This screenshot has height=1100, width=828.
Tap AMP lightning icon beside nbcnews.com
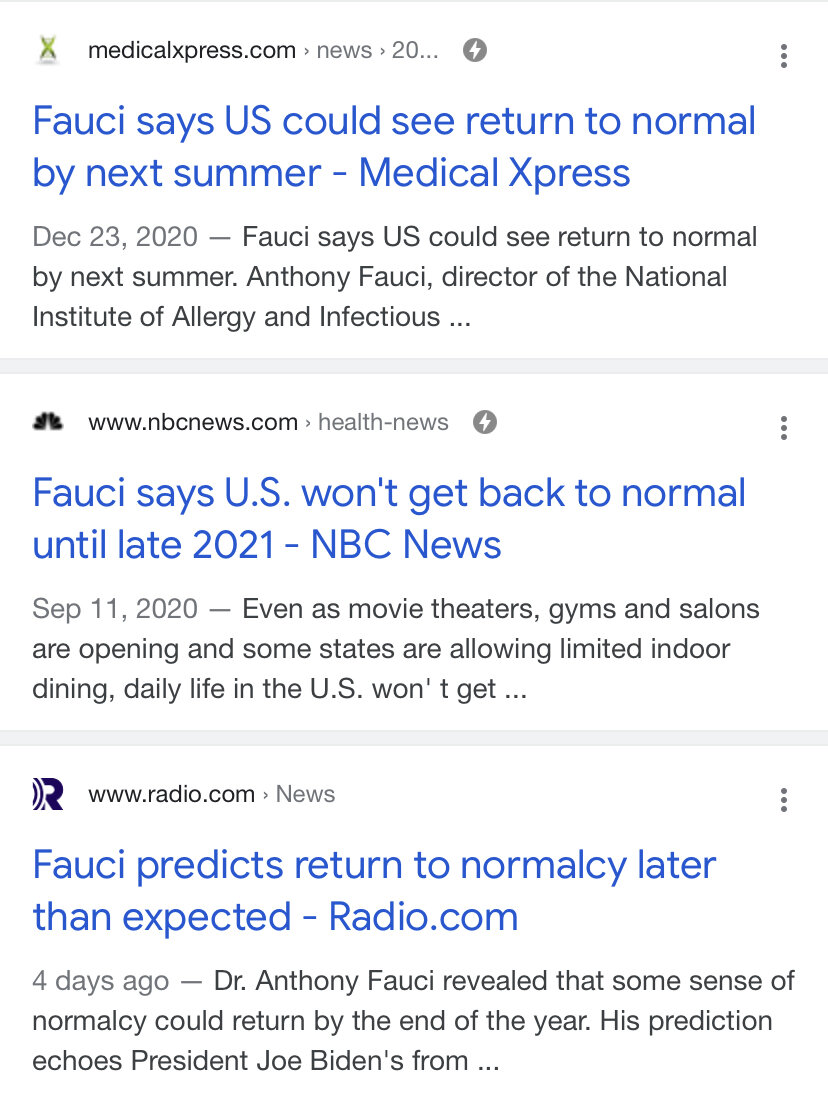(x=485, y=422)
